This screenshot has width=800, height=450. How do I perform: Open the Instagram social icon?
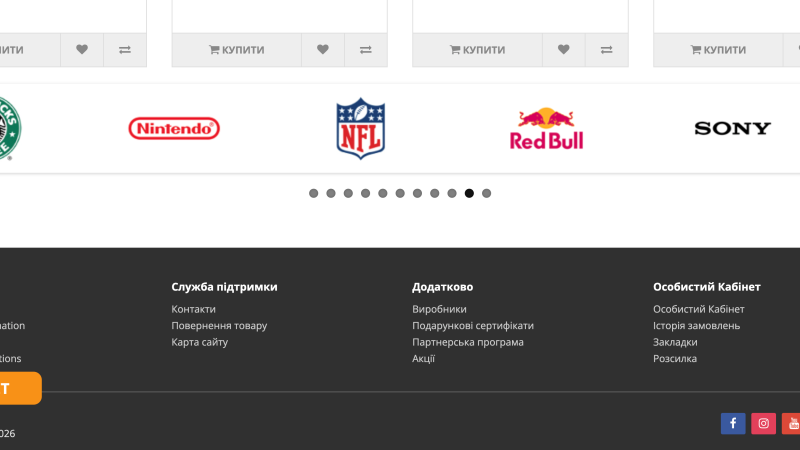[x=764, y=423]
